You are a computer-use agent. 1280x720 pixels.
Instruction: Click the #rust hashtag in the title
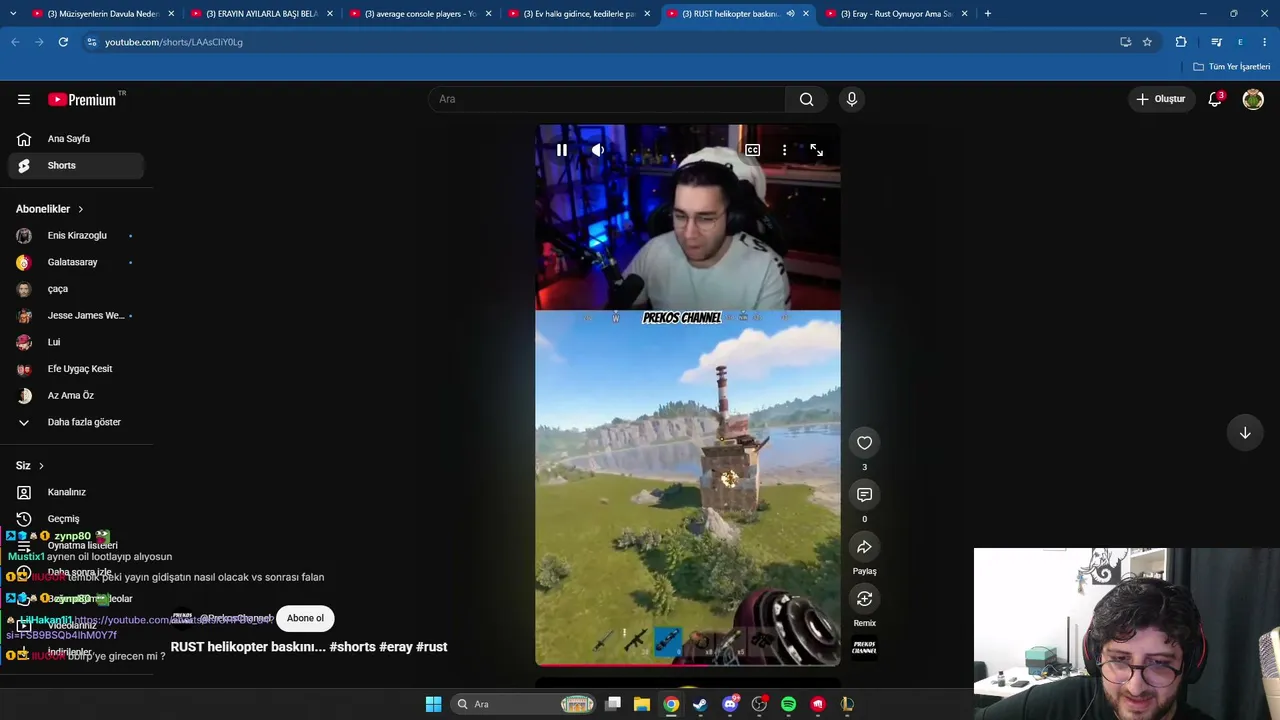pyautogui.click(x=432, y=647)
